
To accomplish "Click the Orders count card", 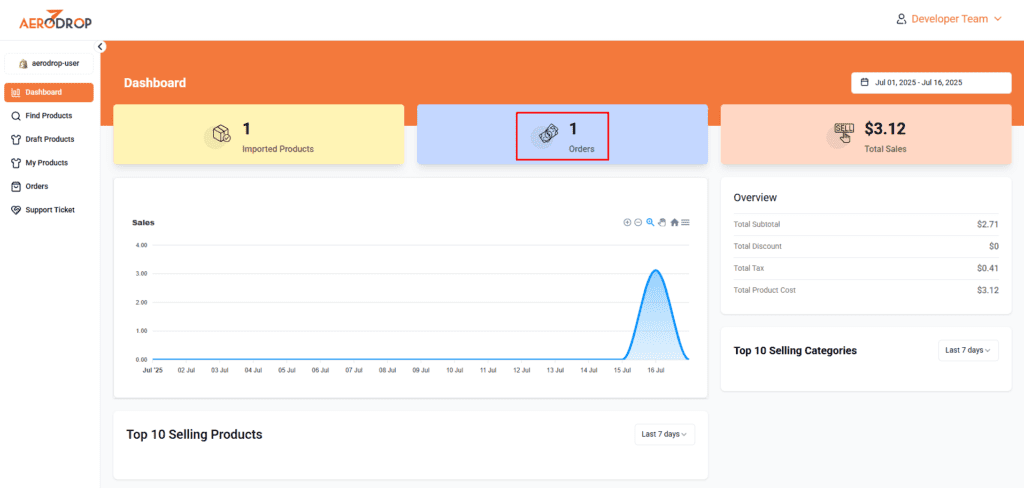I will [x=562, y=135].
